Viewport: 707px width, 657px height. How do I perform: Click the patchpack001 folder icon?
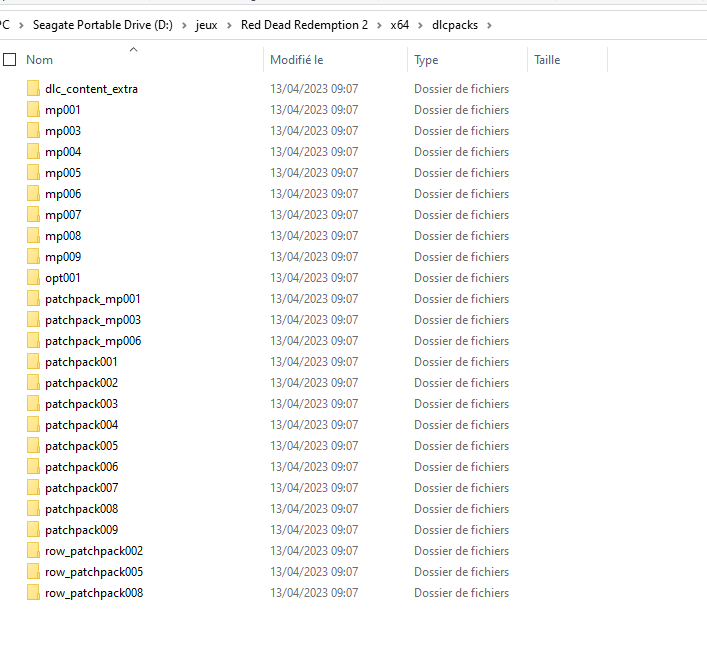pyautogui.click(x=33, y=362)
